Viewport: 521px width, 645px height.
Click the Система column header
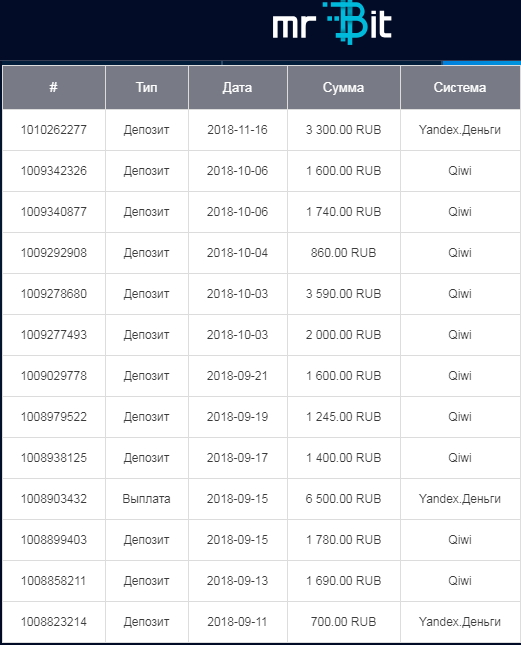point(460,88)
